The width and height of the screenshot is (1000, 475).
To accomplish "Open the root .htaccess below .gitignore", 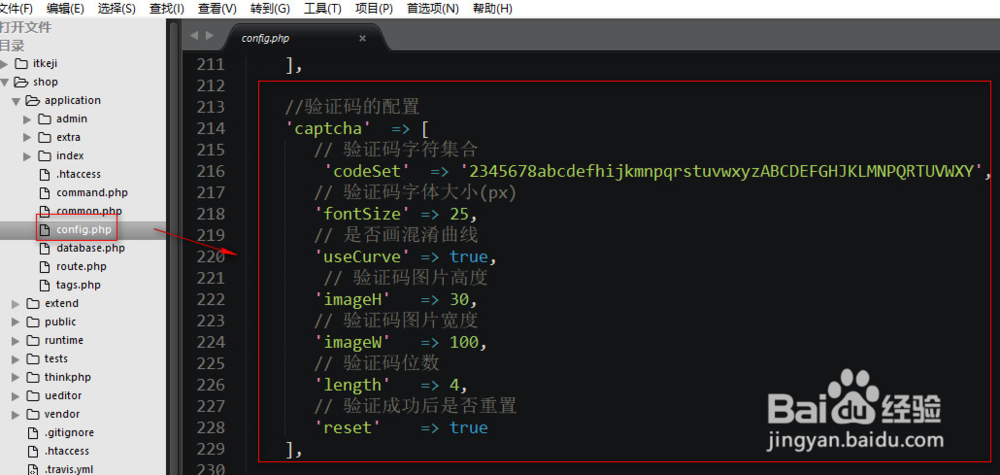I will (67, 451).
